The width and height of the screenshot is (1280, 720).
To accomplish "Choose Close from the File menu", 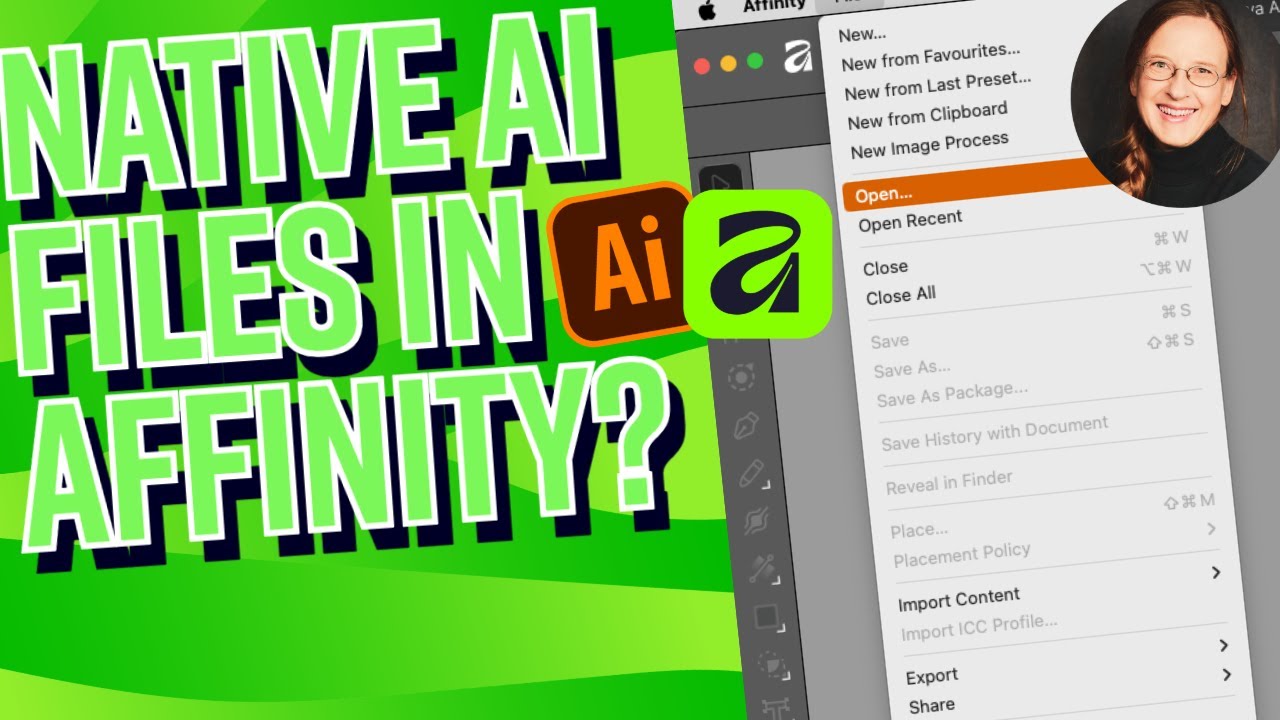I will [885, 267].
